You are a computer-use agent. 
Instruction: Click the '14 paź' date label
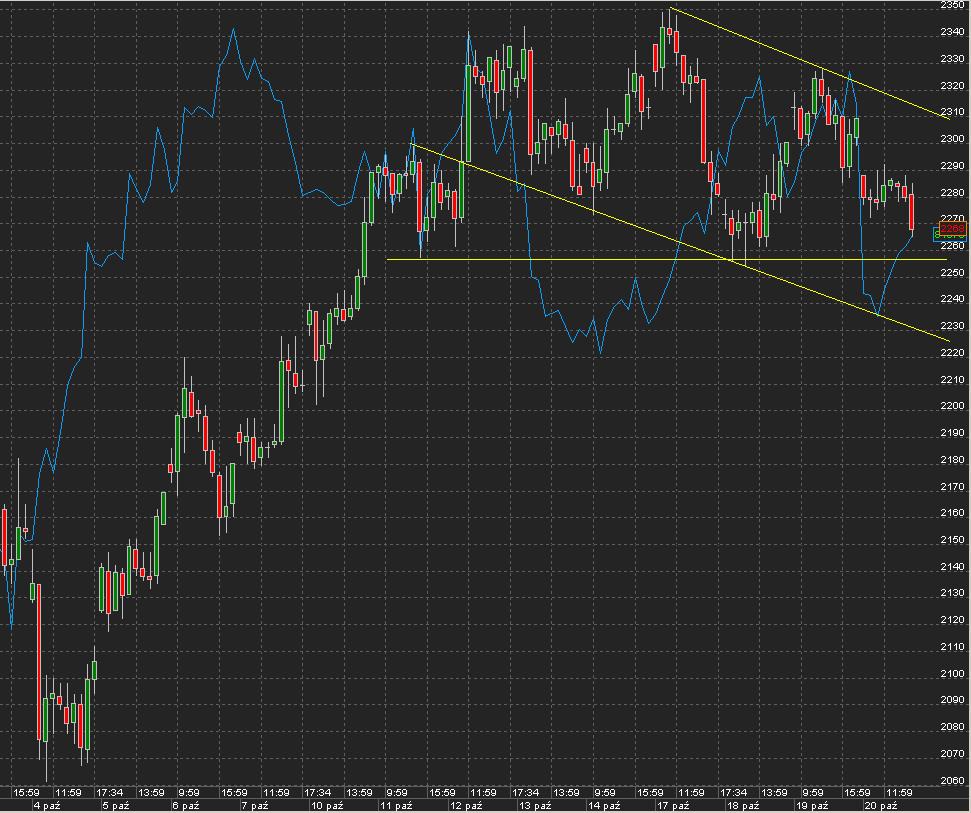pyautogui.click(x=604, y=806)
